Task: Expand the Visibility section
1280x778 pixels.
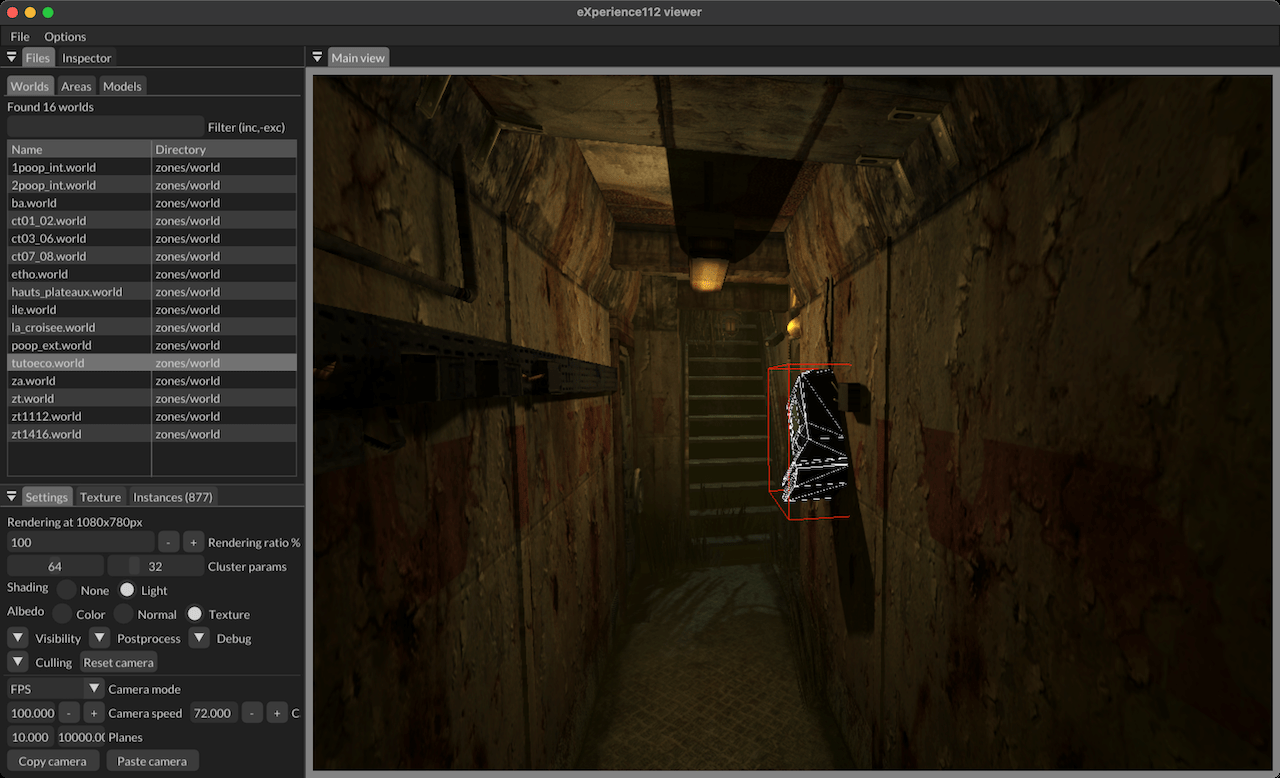Action: click(18, 638)
